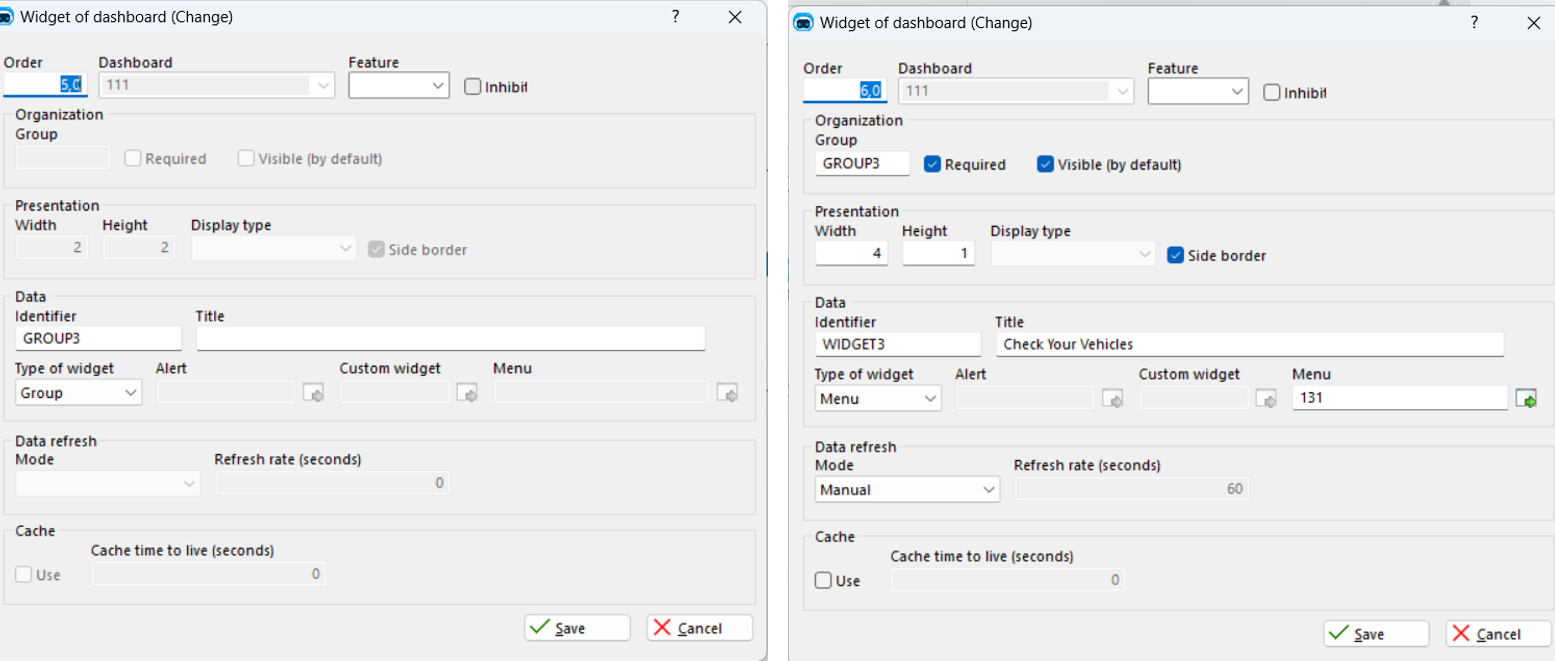Click Alert lookup icon in left dialog
This screenshot has height=661, width=1555.
(x=314, y=393)
